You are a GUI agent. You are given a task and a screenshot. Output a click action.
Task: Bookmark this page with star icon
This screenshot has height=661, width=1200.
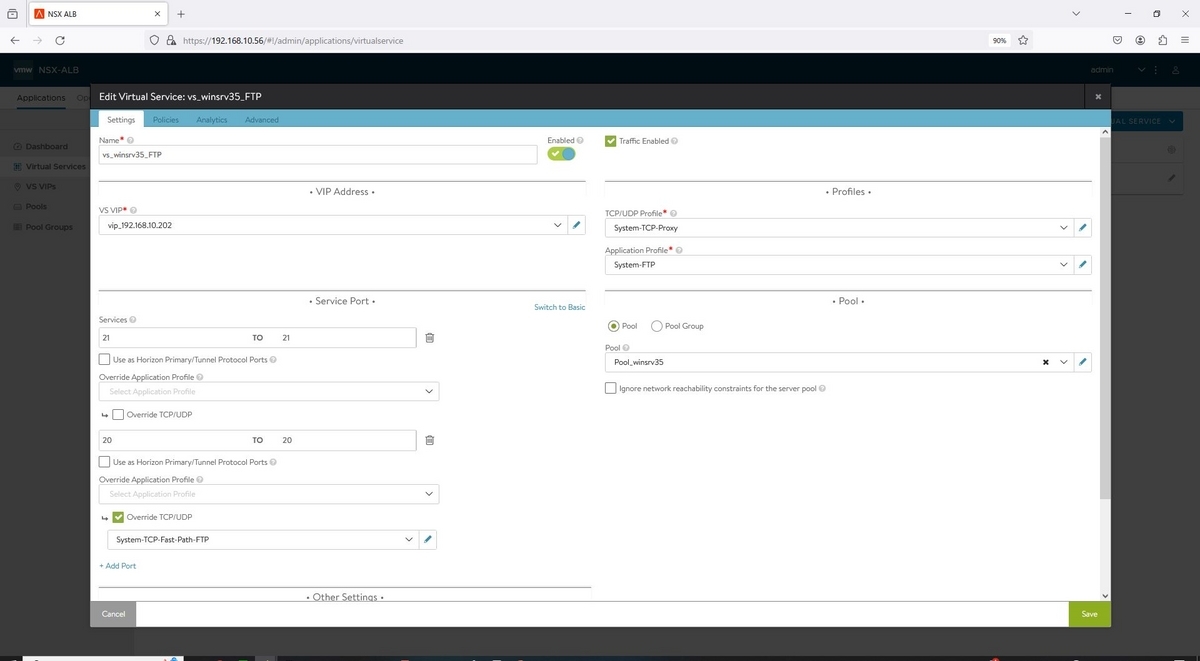tap(1023, 41)
